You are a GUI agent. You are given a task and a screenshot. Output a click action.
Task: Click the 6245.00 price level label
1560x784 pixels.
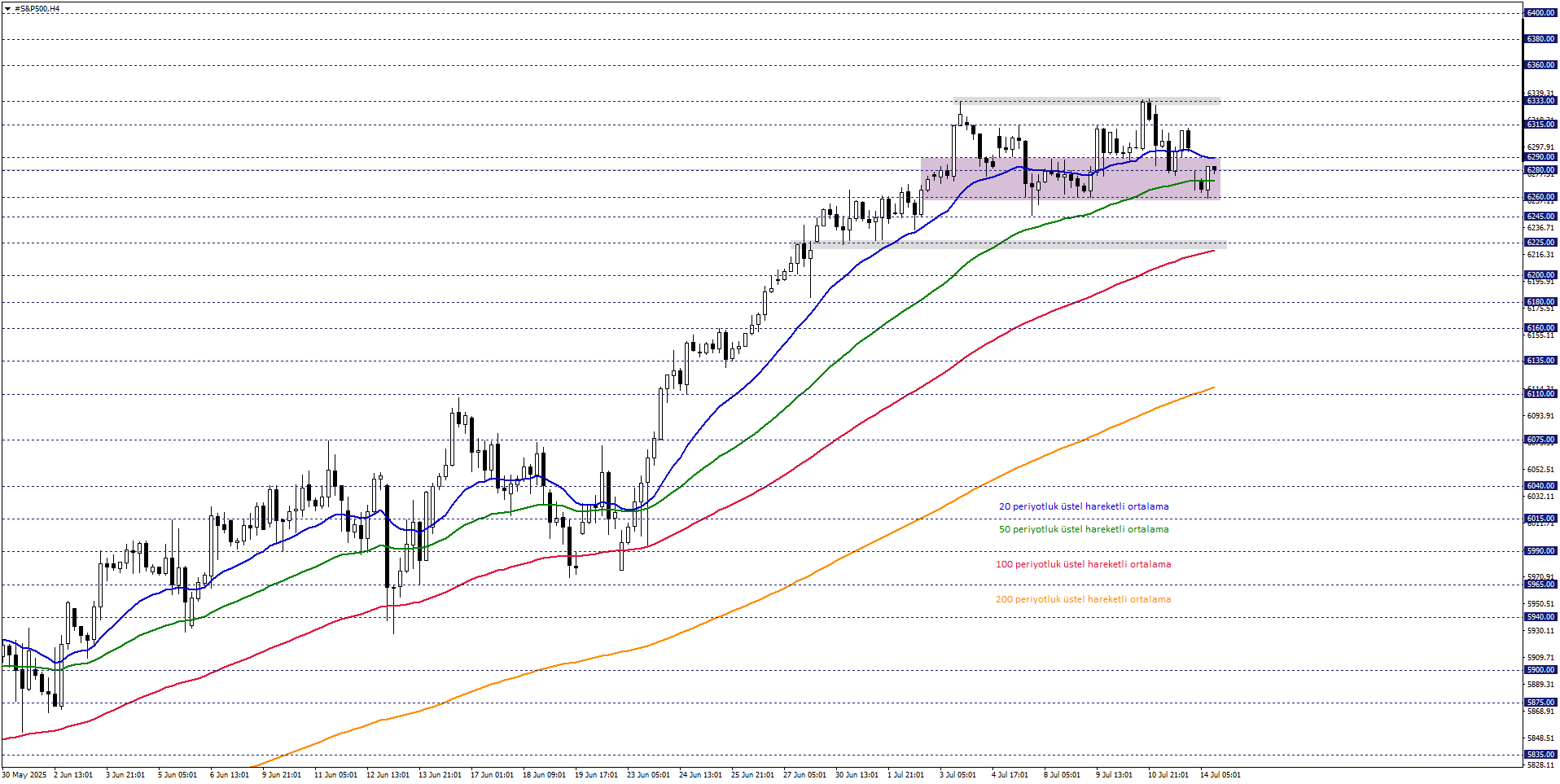[1540, 217]
